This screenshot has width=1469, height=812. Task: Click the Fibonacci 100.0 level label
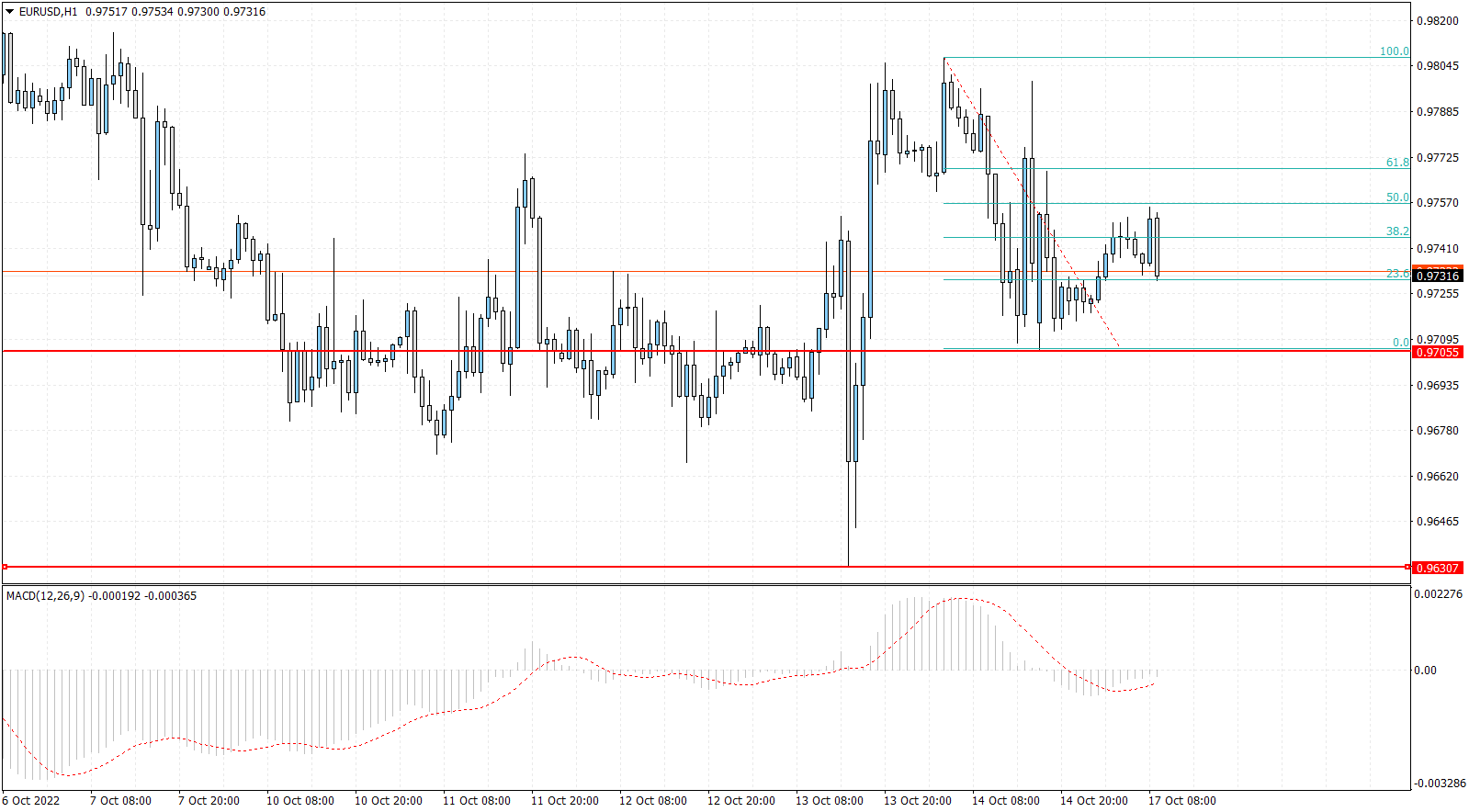(x=1395, y=51)
